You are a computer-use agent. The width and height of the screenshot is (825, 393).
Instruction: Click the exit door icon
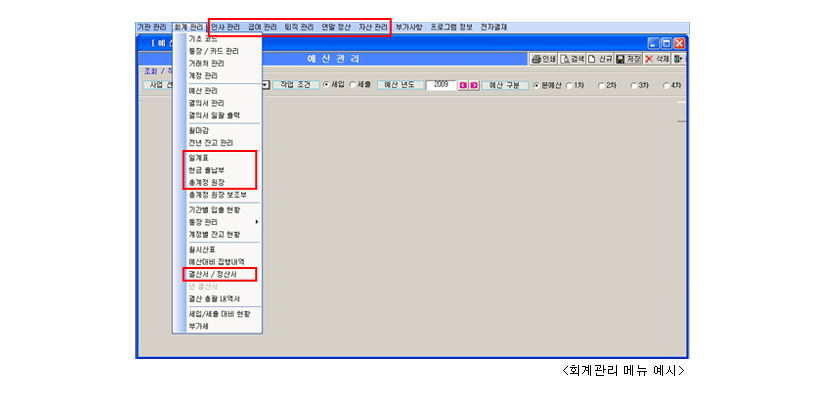pyautogui.click(x=678, y=59)
